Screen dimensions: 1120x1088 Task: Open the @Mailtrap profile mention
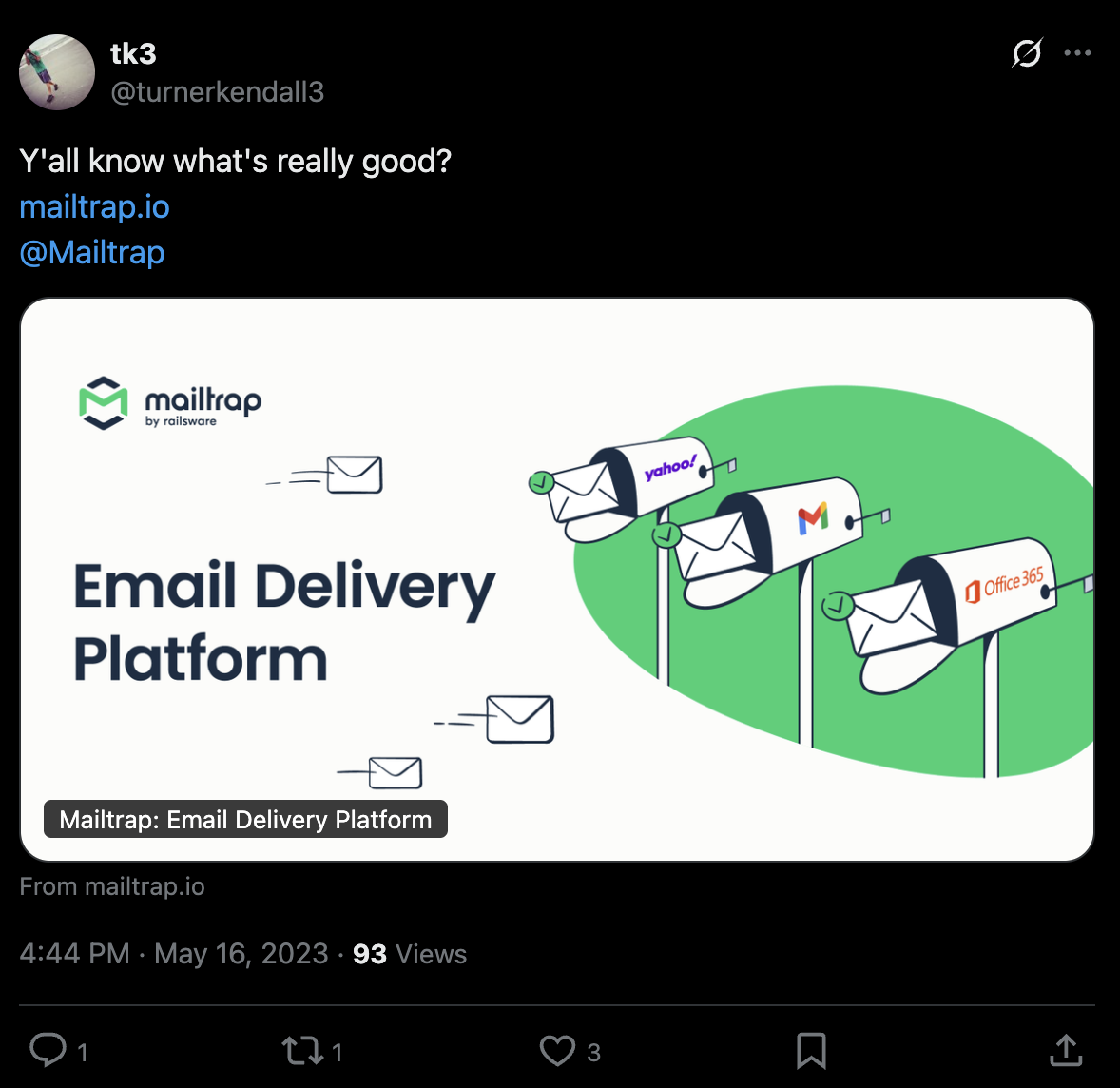pos(91,252)
